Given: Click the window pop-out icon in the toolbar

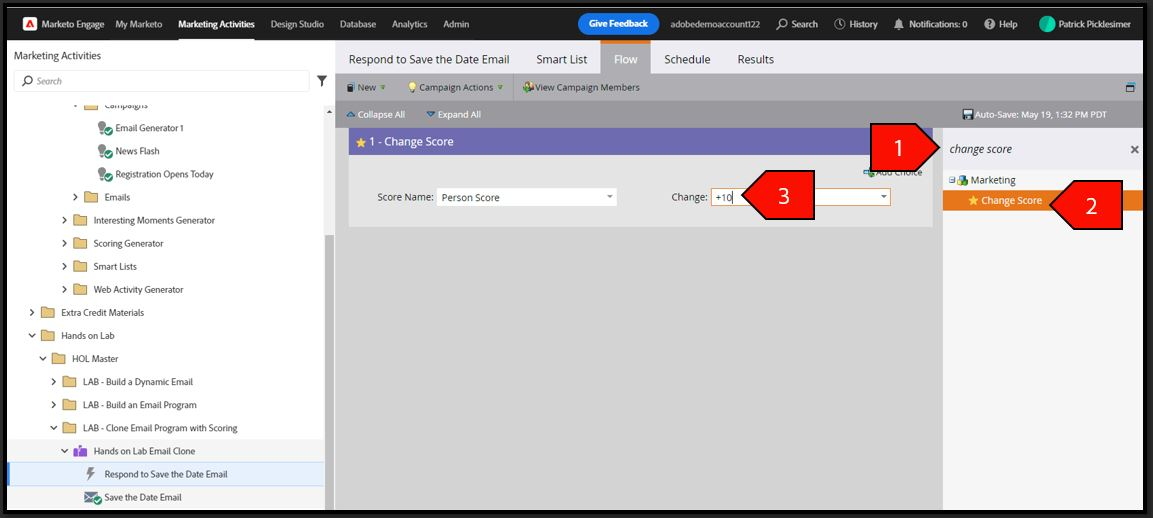Looking at the screenshot, I should [x=1130, y=87].
